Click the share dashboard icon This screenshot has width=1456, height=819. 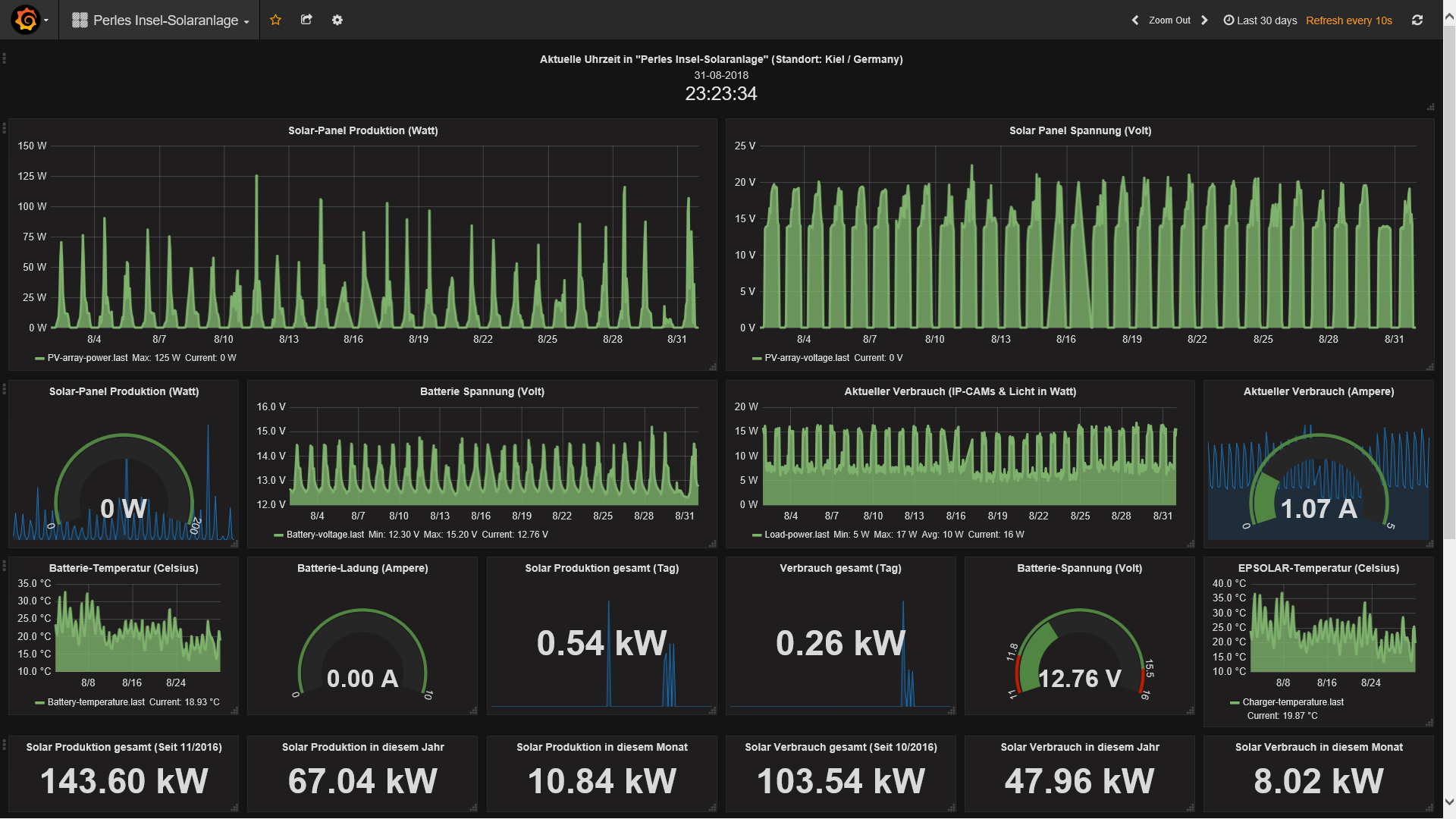(306, 20)
